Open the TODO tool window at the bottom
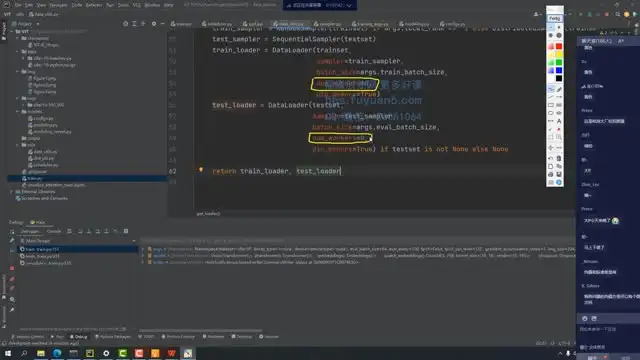This screenshot has width=640, height=360. tap(146, 337)
